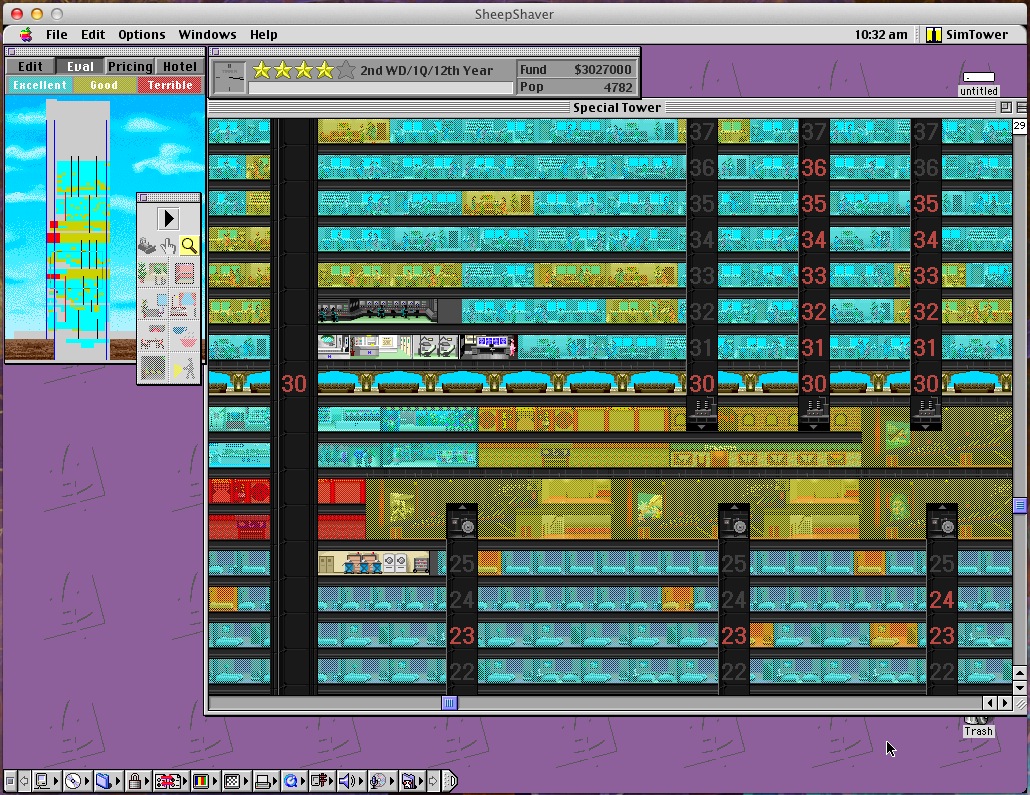Click the scroll down arrow
Screen dimensions: 1030x795
[x=1019, y=688]
